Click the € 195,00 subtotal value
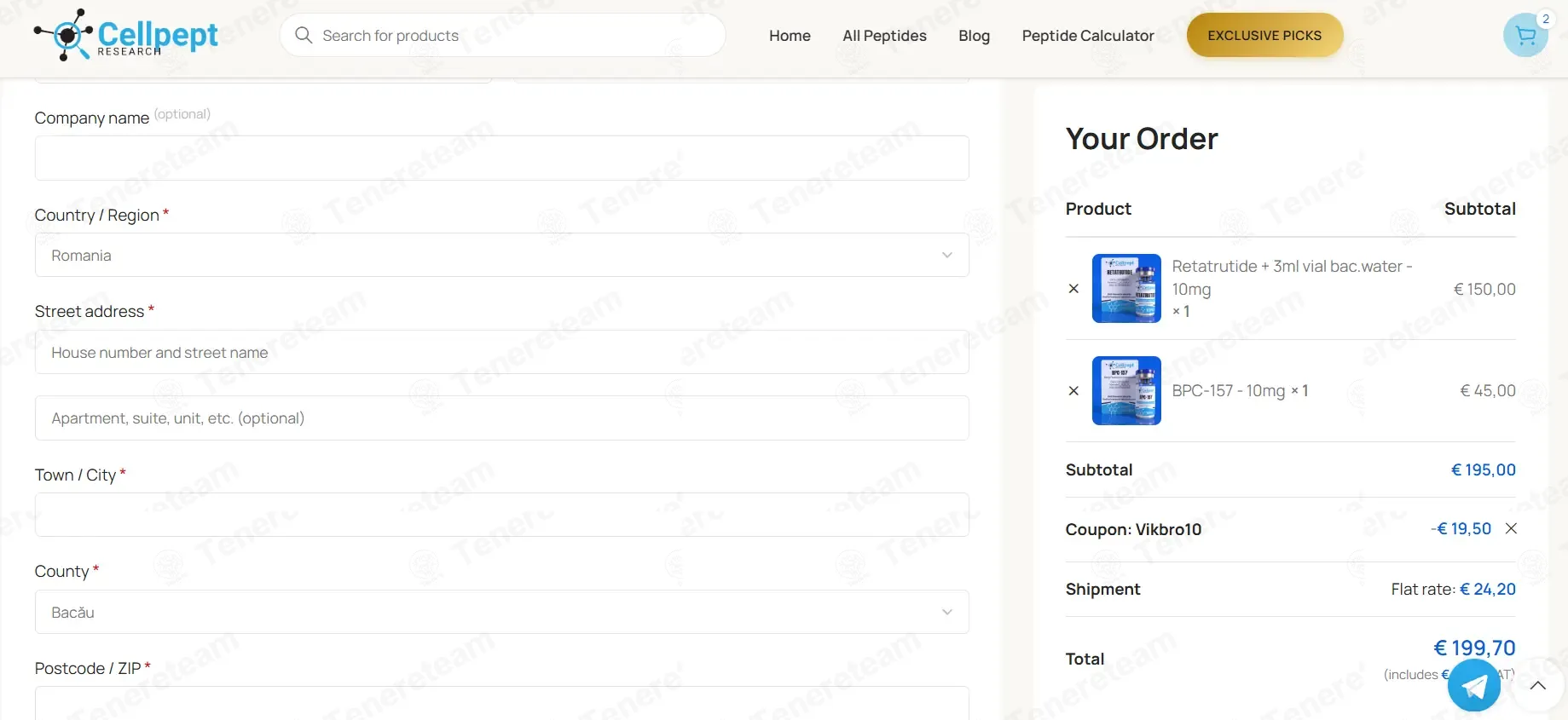This screenshot has width=1568, height=720. click(1484, 469)
